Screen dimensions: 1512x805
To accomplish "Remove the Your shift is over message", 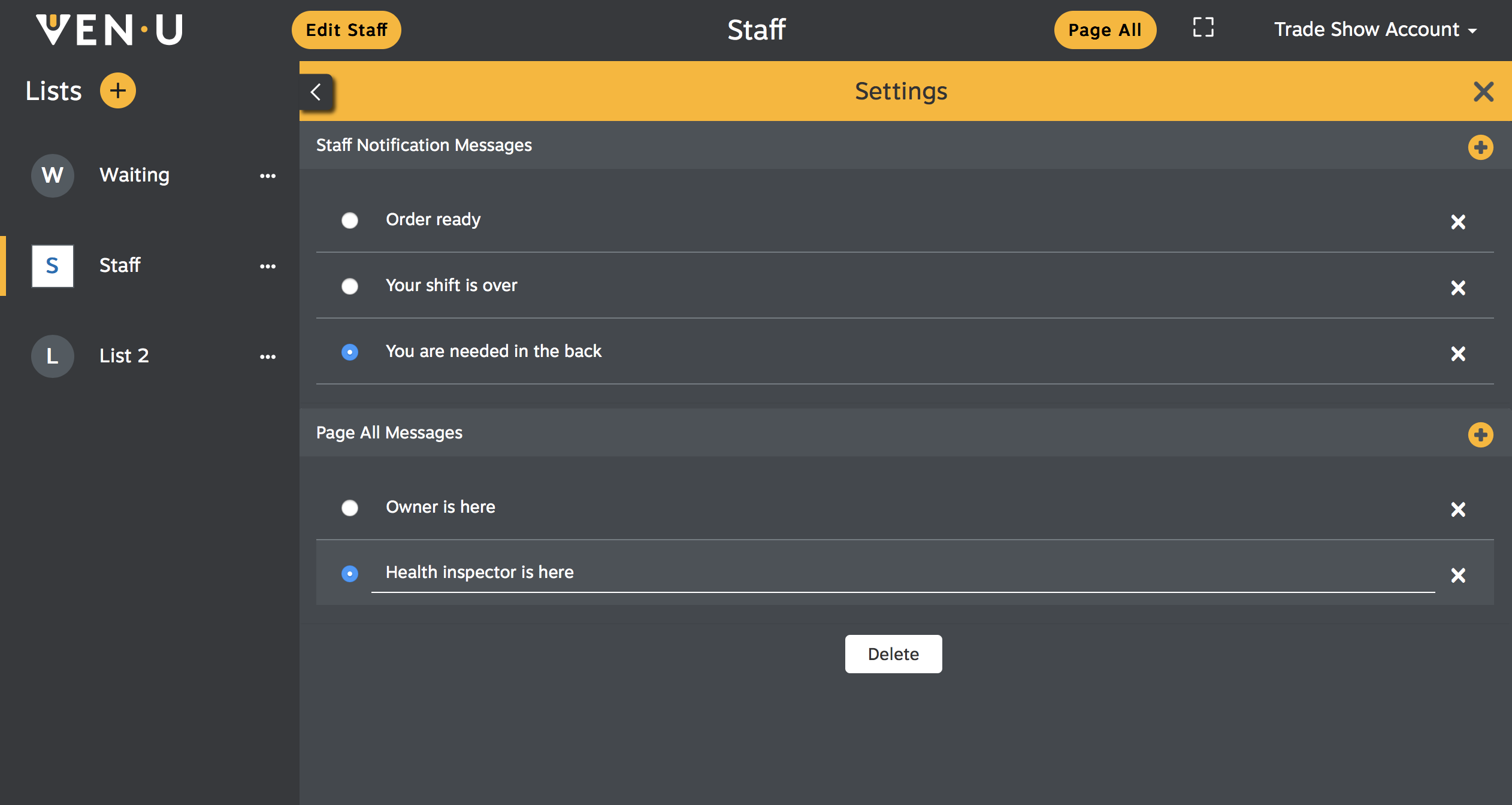I will pos(1458,288).
